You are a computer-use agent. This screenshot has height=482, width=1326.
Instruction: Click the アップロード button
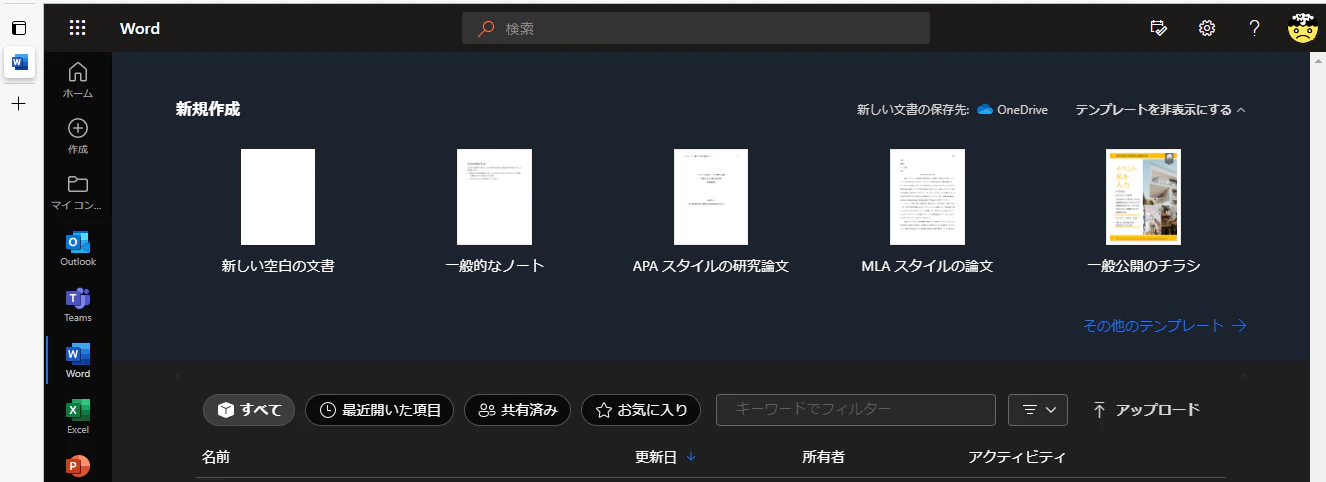click(x=1145, y=410)
